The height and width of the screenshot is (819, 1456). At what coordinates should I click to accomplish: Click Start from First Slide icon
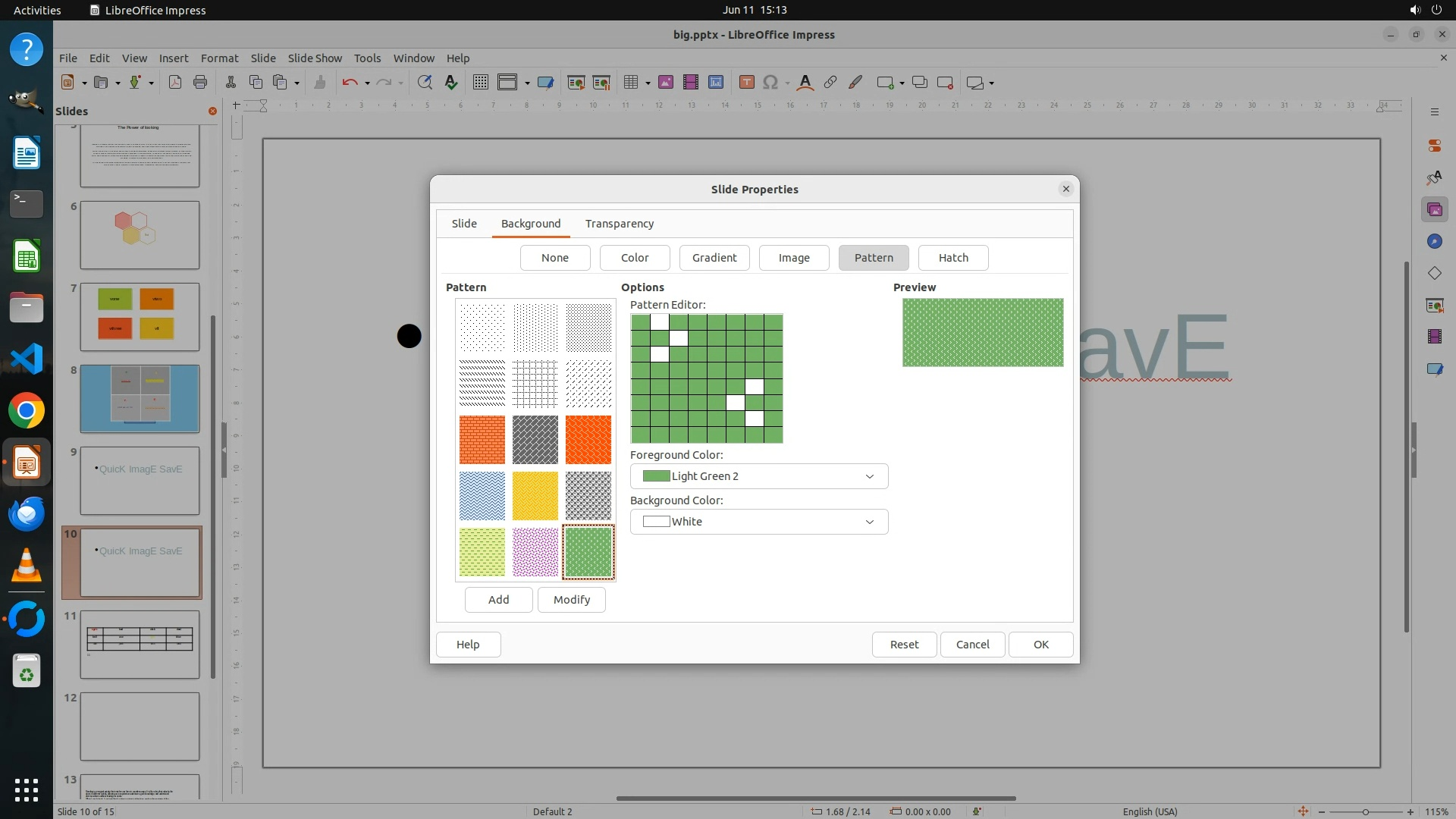pos(576,83)
